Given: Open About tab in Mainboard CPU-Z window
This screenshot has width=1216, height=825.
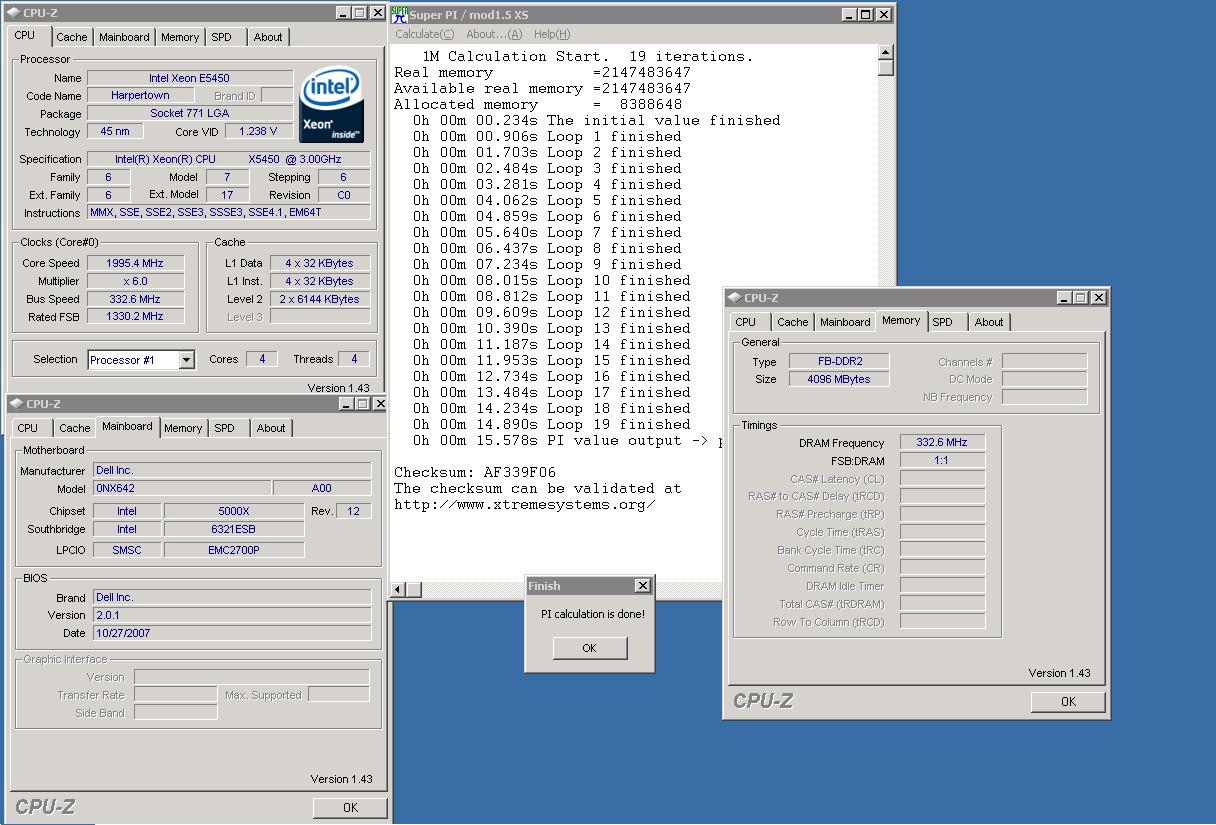Looking at the screenshot, I should point(270,428).
